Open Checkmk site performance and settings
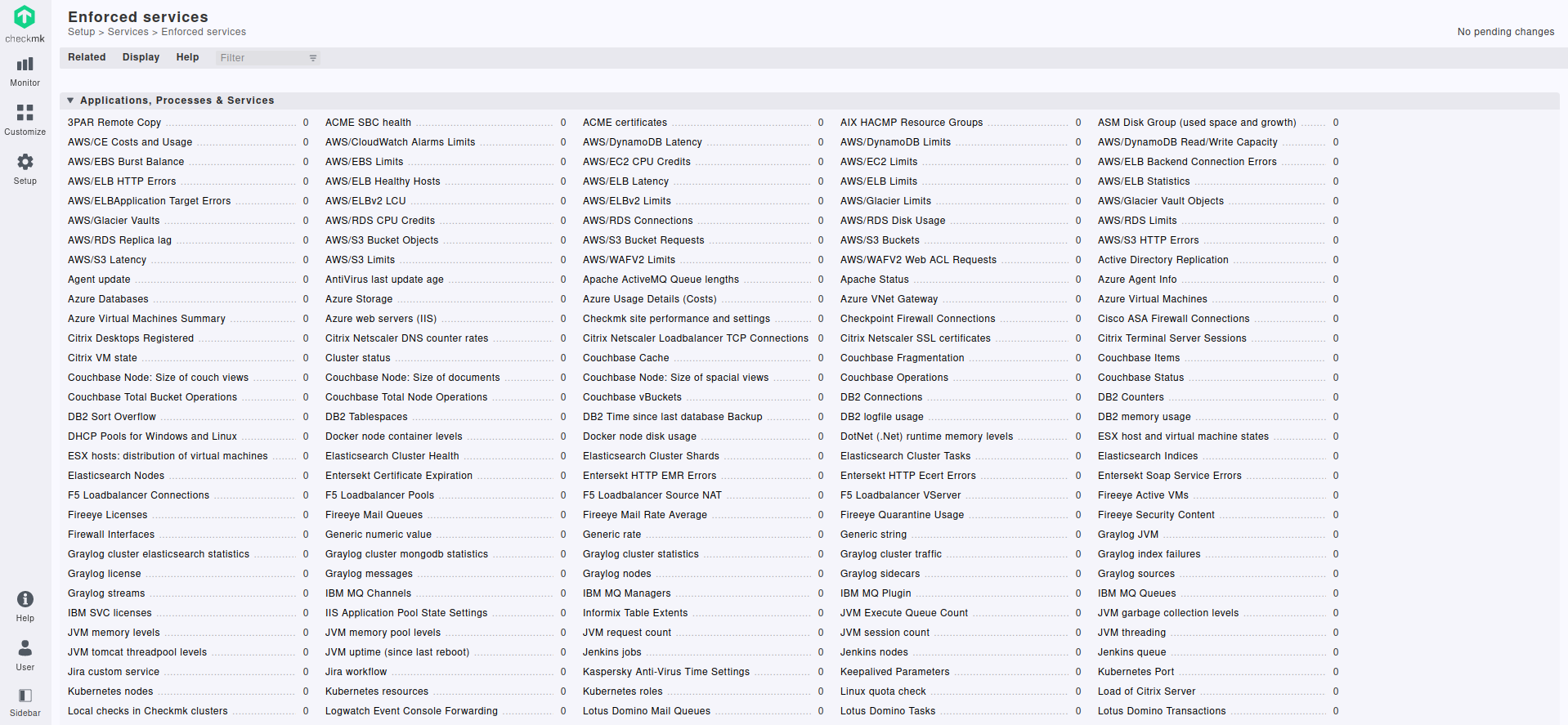The width and height of the screenshot is (1568, 725). coord(676,319)
